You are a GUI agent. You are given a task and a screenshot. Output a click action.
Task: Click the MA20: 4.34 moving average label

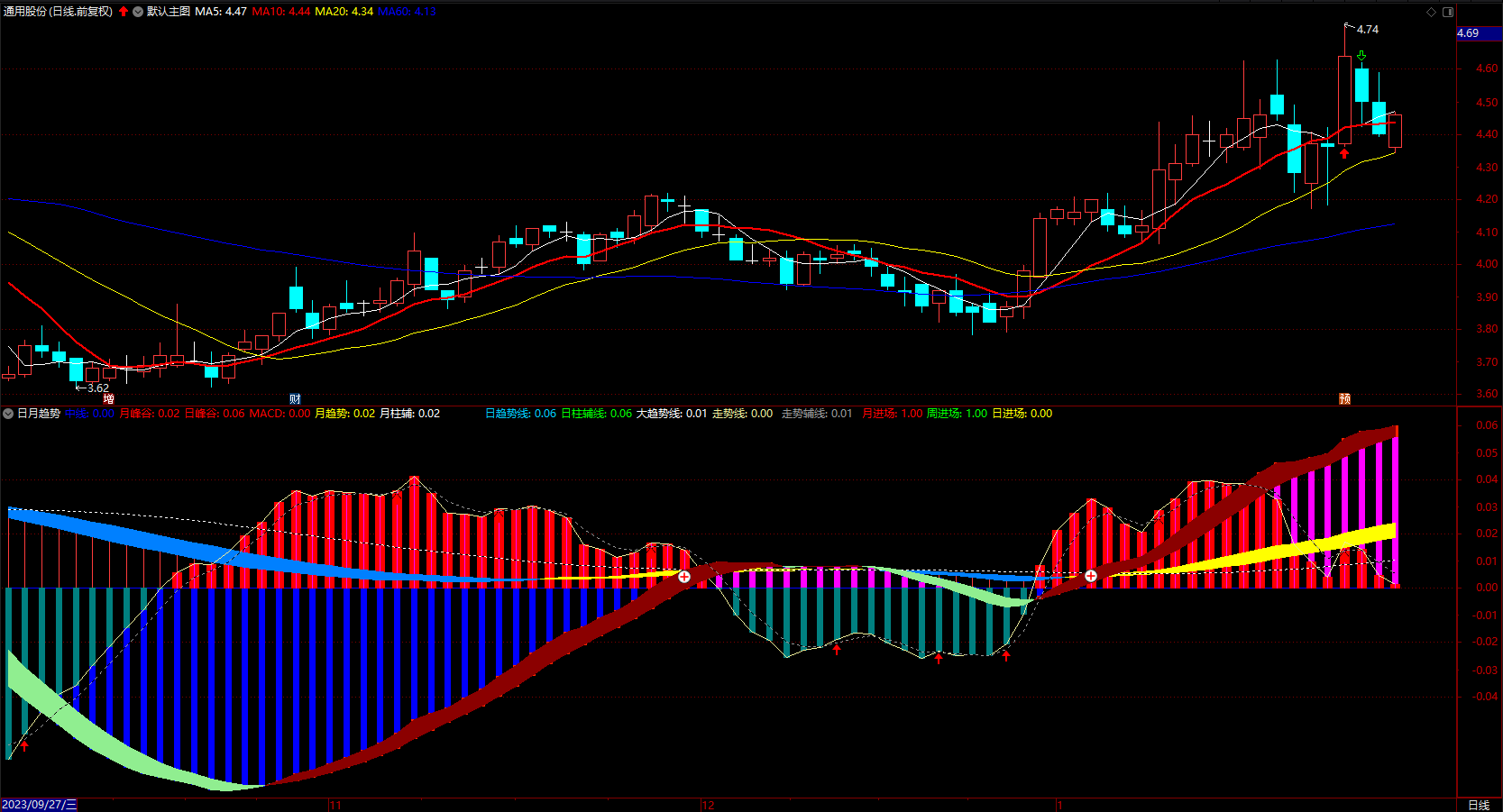click(x=344, y=12)
